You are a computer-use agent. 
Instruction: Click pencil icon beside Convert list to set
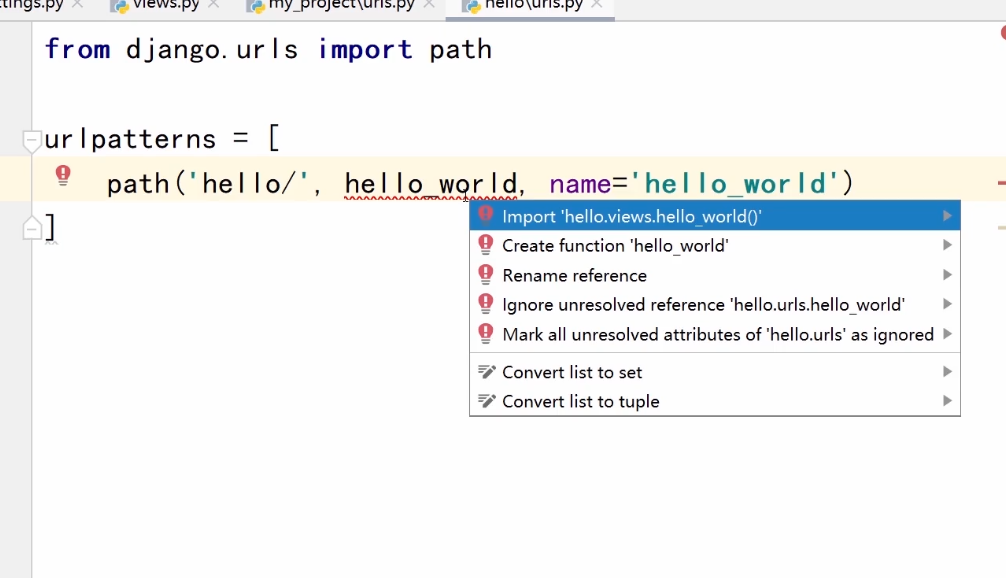point(486,371)
